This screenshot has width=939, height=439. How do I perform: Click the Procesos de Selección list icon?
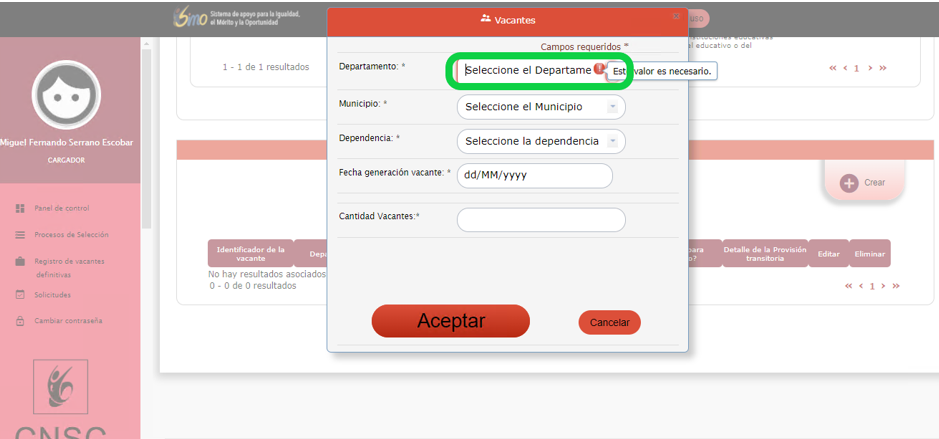20,235
